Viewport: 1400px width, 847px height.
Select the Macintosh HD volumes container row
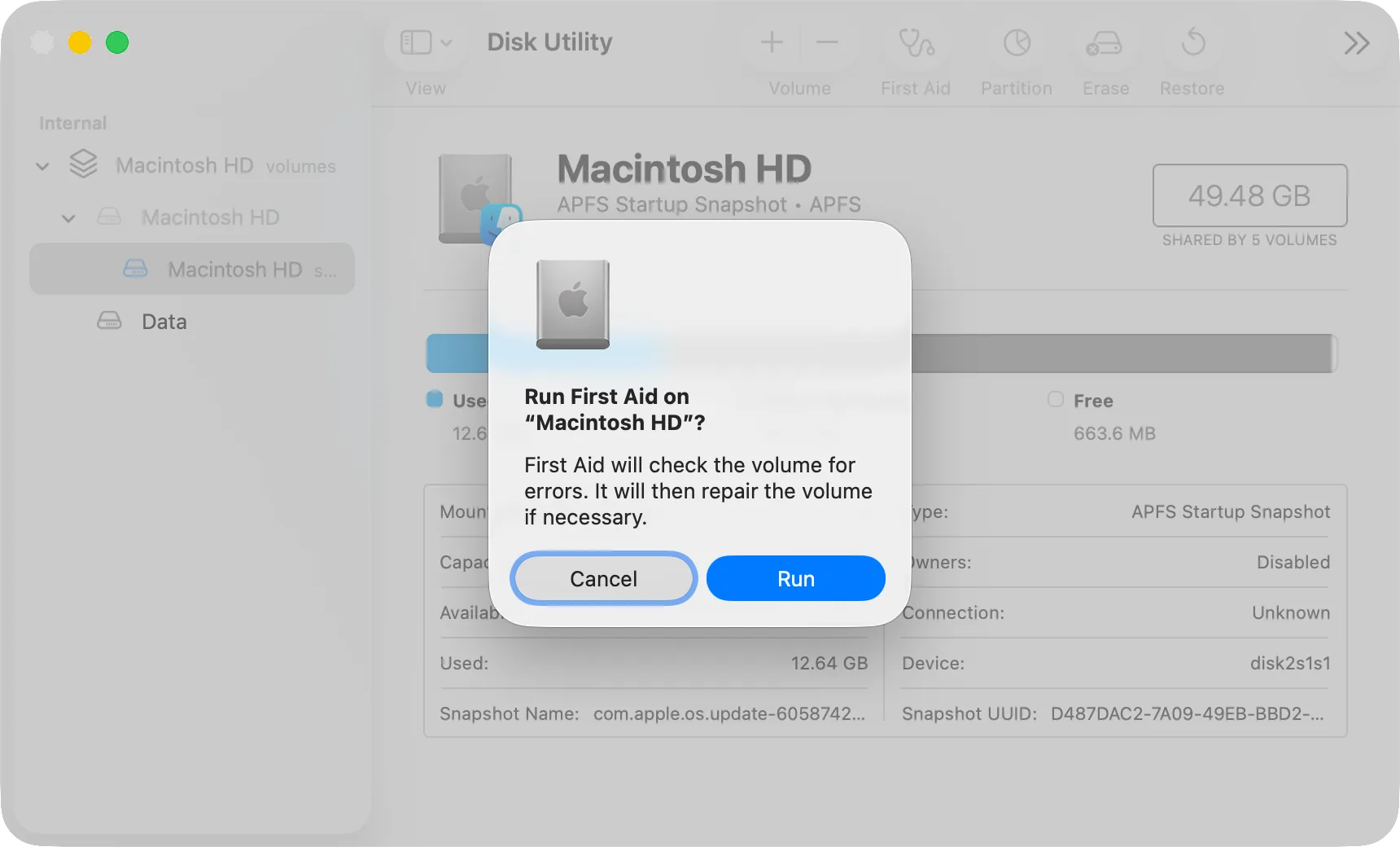192,165
